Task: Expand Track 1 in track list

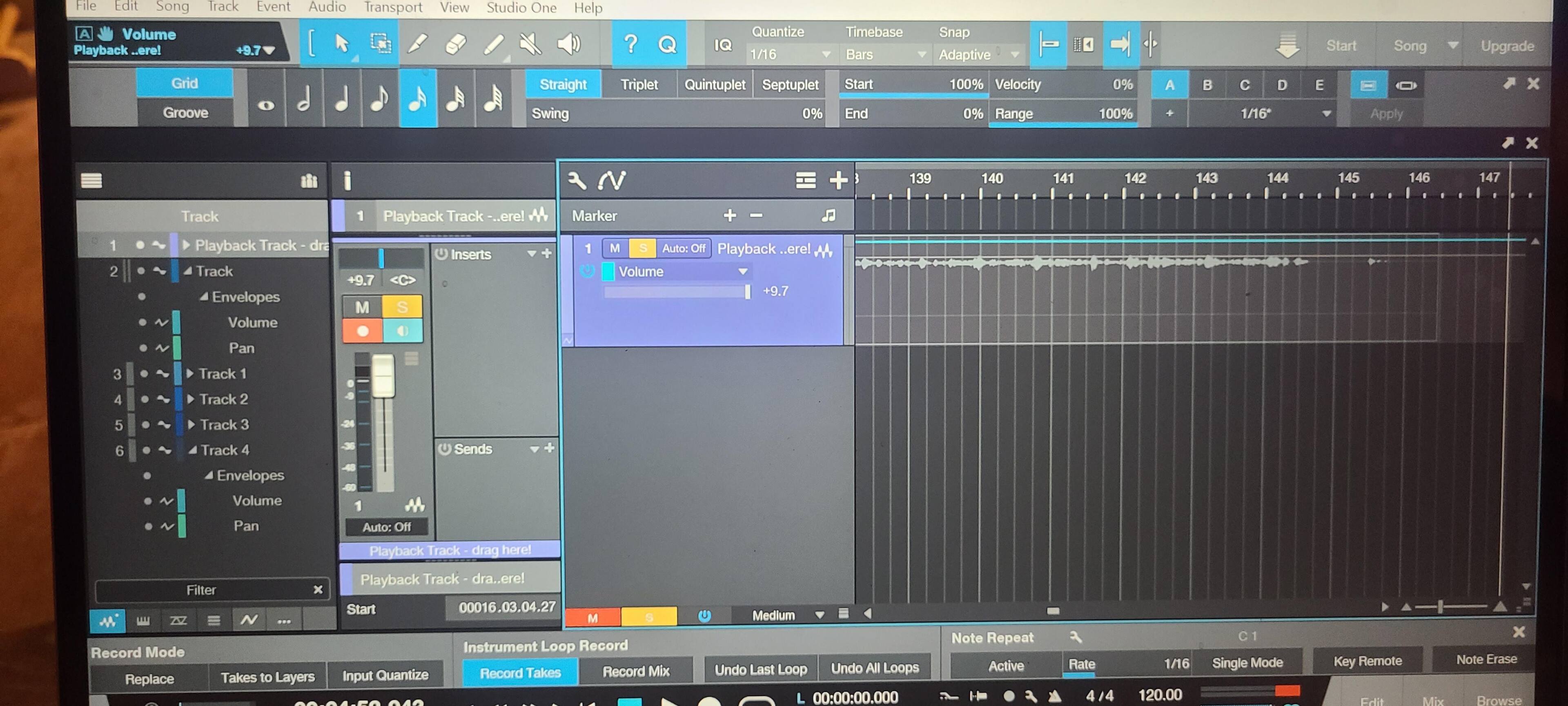Action: [190, 373]
